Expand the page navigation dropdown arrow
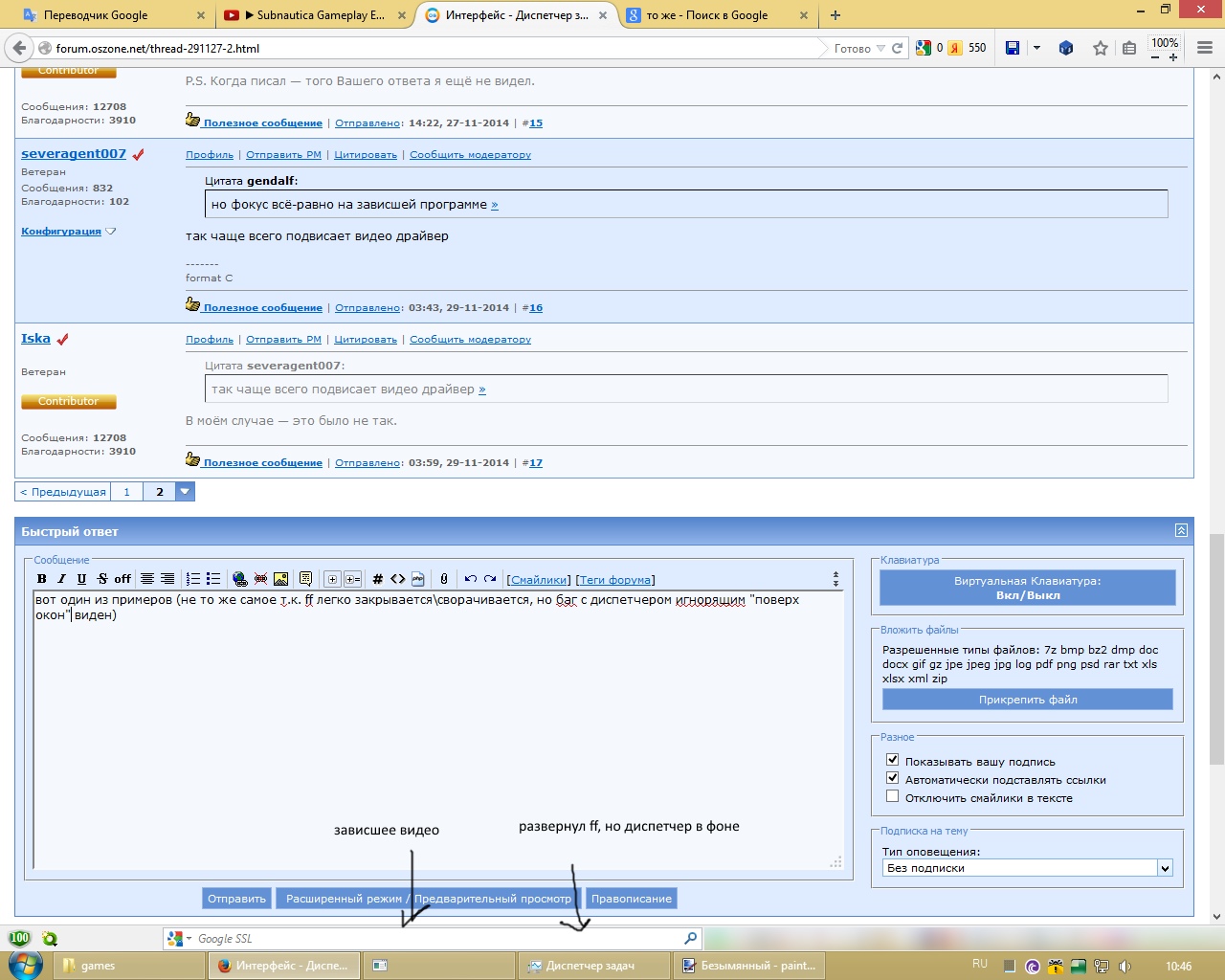 pos(185,491)
